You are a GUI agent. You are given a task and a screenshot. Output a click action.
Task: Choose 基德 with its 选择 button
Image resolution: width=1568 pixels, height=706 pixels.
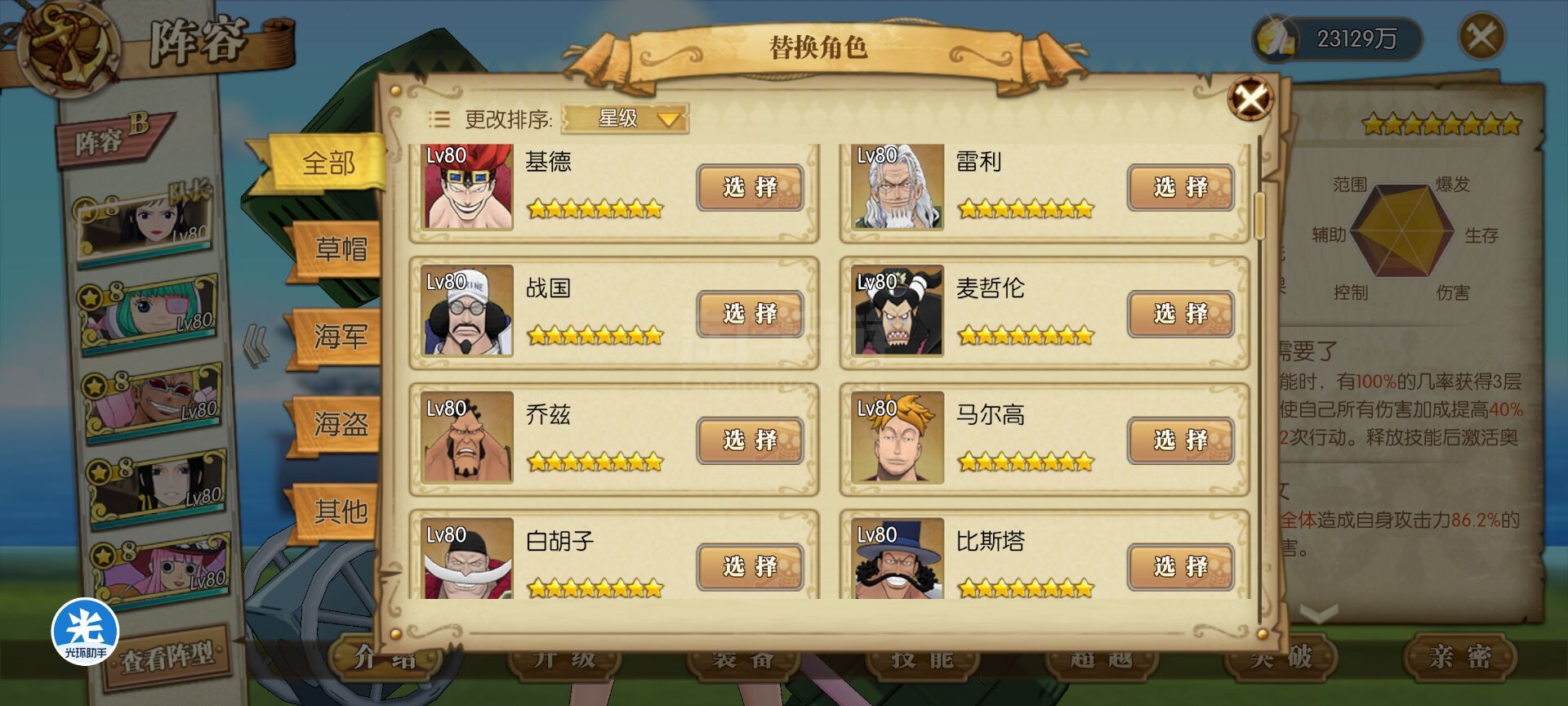(750, 187)
